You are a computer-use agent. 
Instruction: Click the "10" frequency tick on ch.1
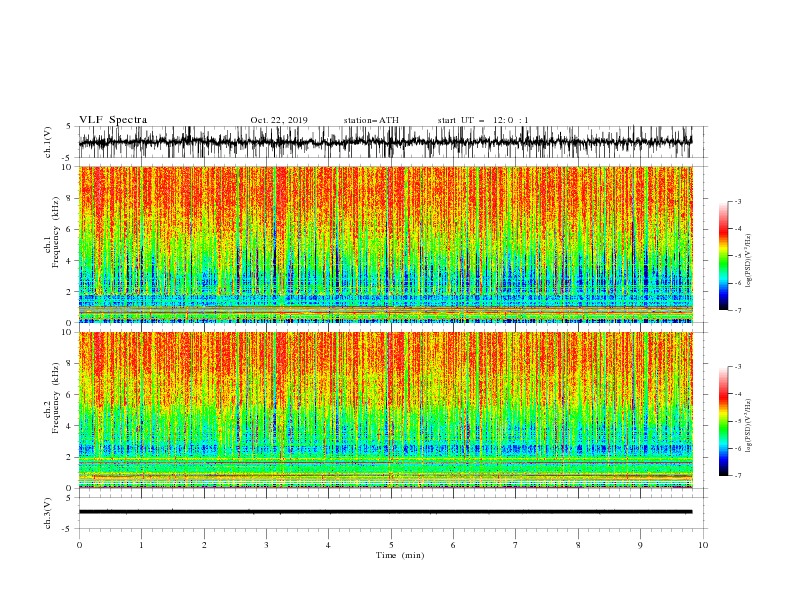67,167
